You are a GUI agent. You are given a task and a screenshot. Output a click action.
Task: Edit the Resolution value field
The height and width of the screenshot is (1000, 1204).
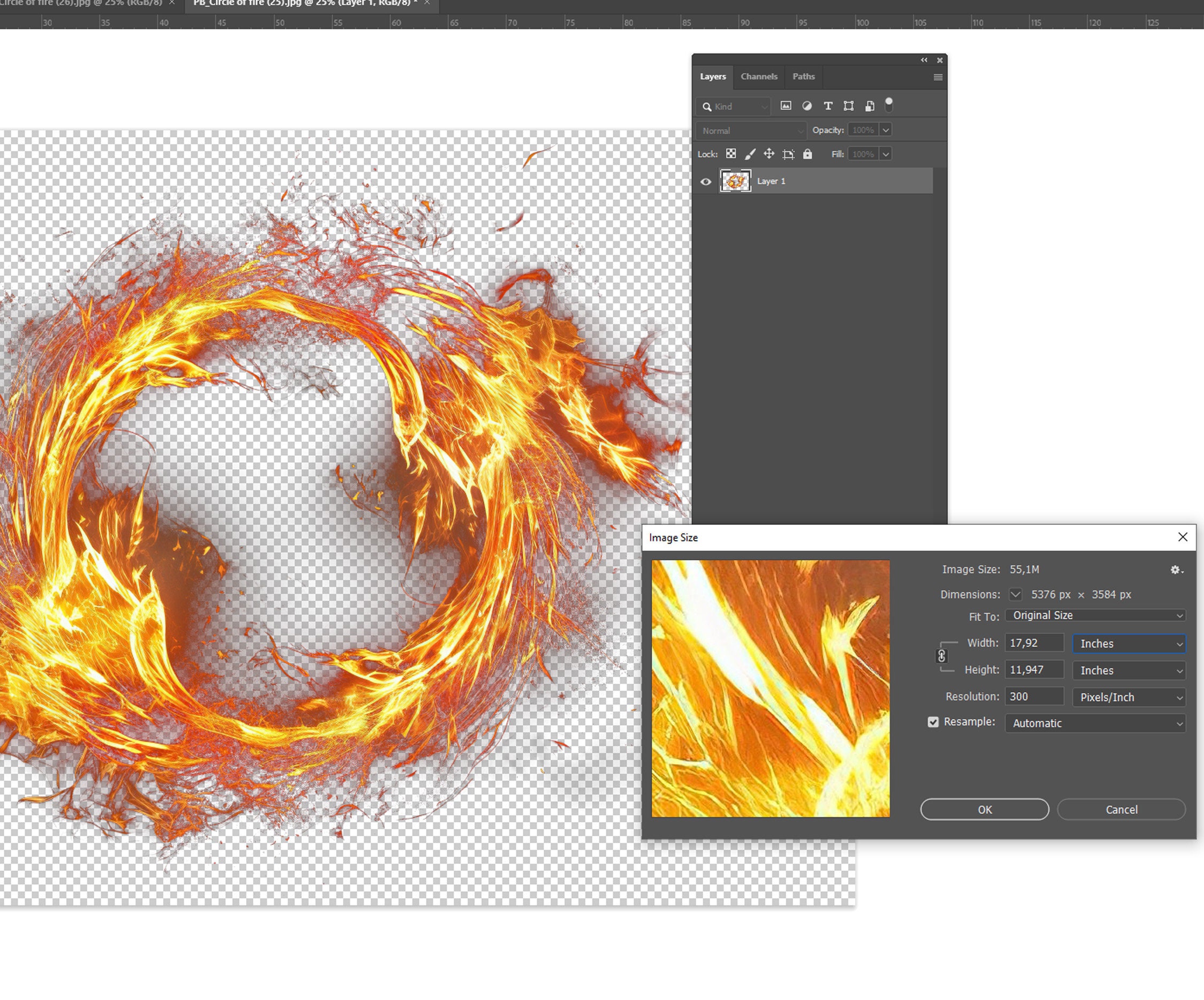[1034, 696]
